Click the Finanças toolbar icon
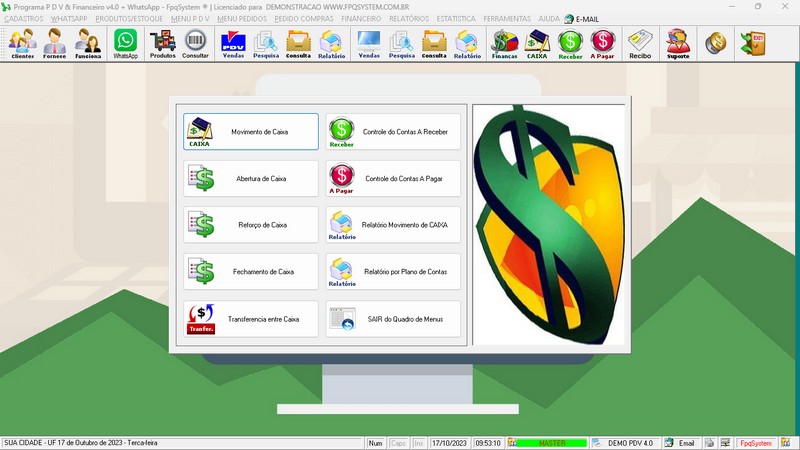 tap(505, 43)
